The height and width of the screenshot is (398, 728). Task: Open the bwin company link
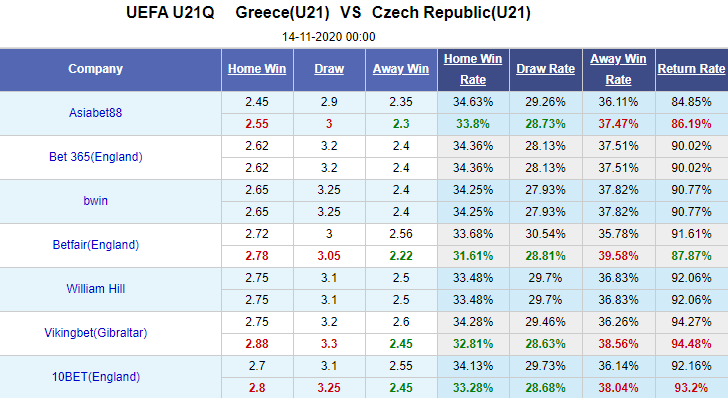96,201
